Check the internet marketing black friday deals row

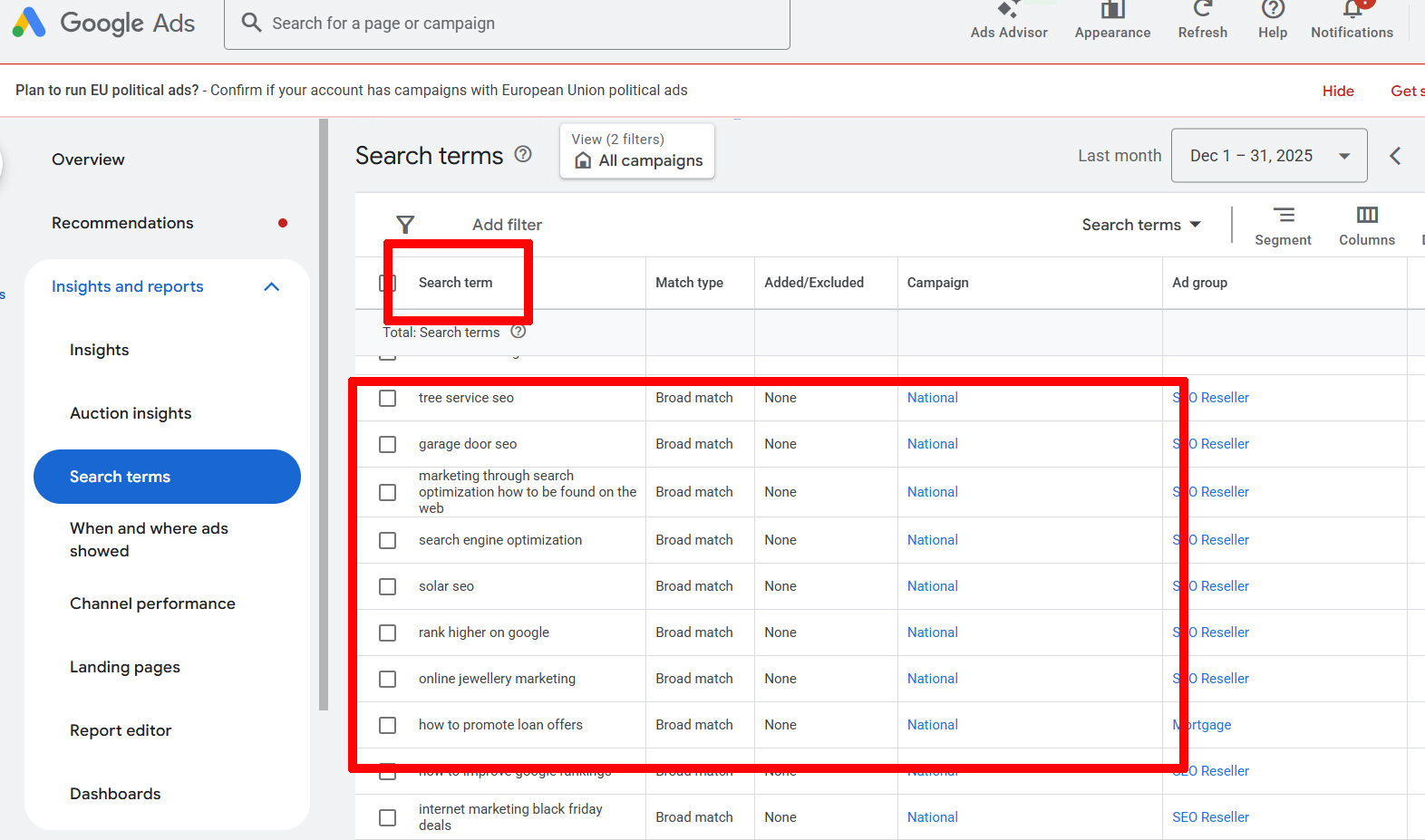click(387, 817)
